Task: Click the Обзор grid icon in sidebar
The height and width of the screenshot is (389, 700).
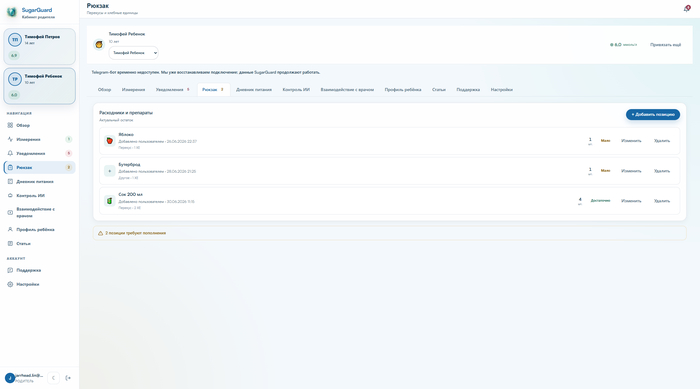Action: coord(10,125)
